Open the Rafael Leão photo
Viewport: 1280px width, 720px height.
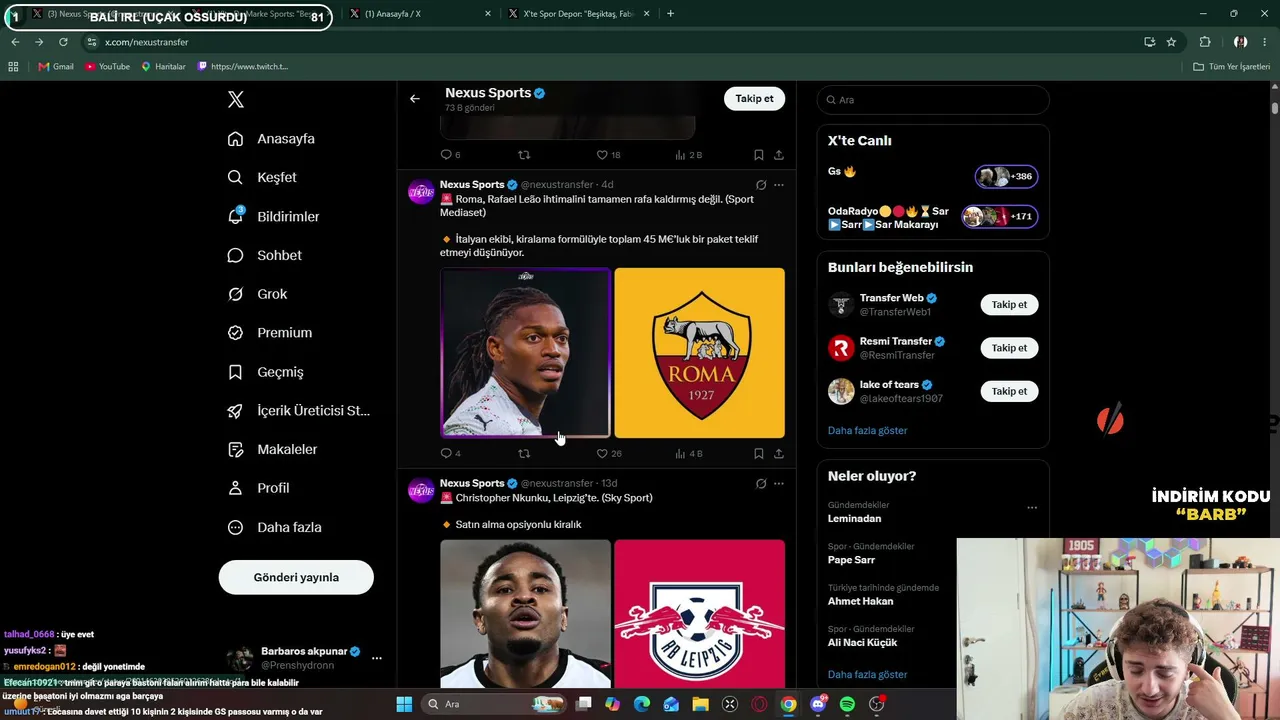(x=525, y=353)
